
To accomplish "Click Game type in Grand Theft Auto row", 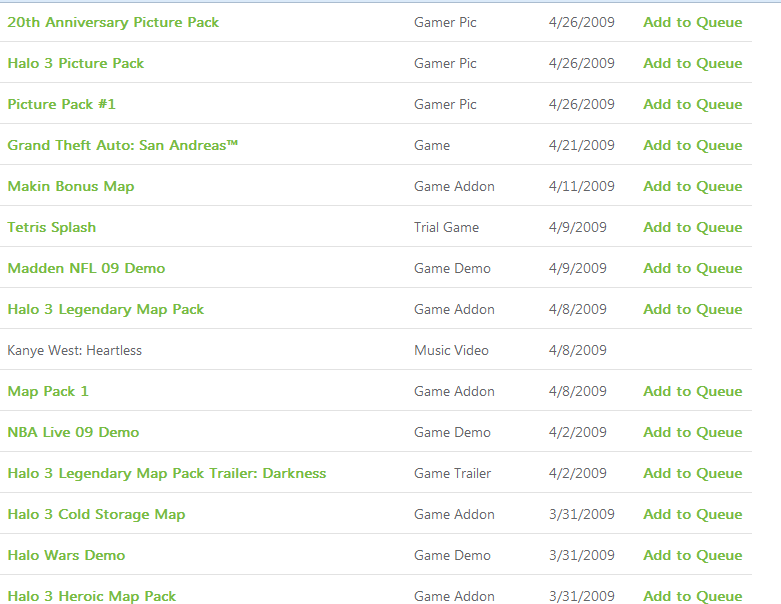I will tap(432, 145).
